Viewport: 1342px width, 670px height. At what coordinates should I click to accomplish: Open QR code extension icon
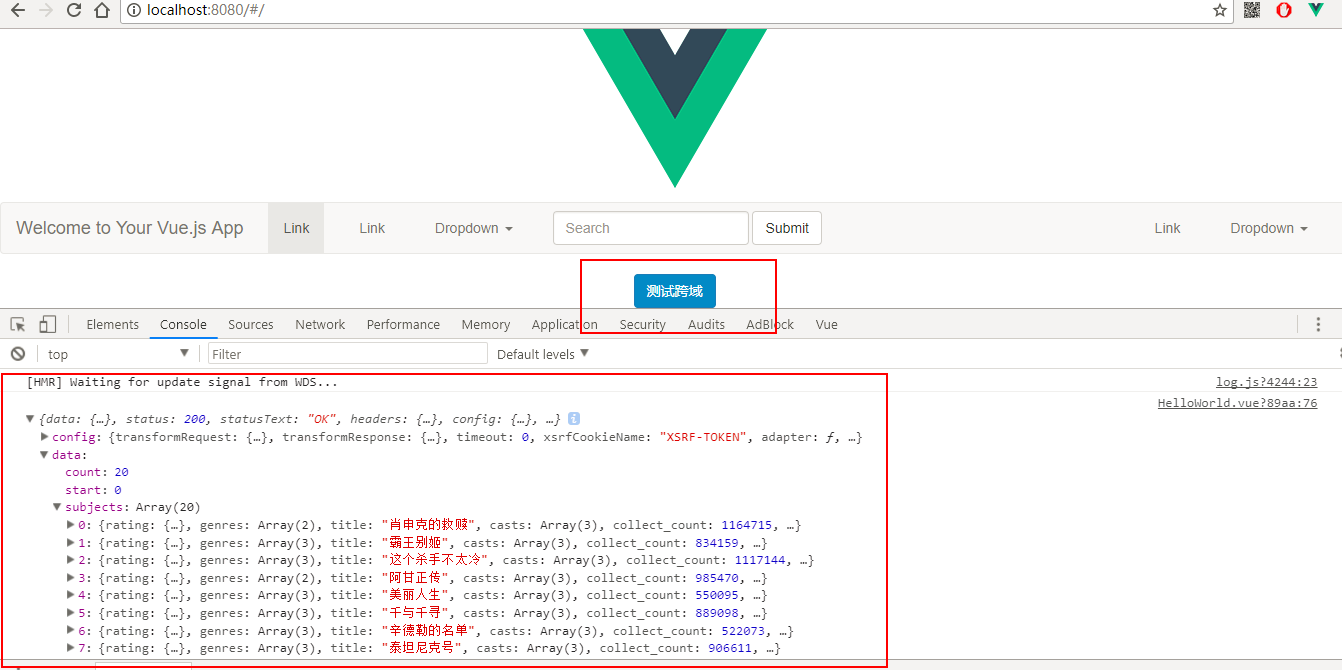click(x=1252, y=10)
